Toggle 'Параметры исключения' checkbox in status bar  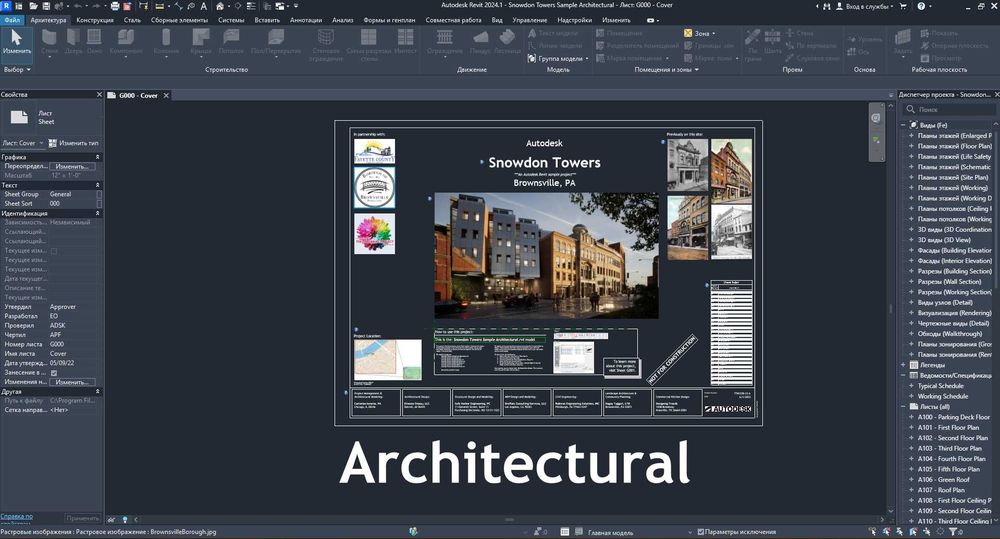click(x=702, y=531)
